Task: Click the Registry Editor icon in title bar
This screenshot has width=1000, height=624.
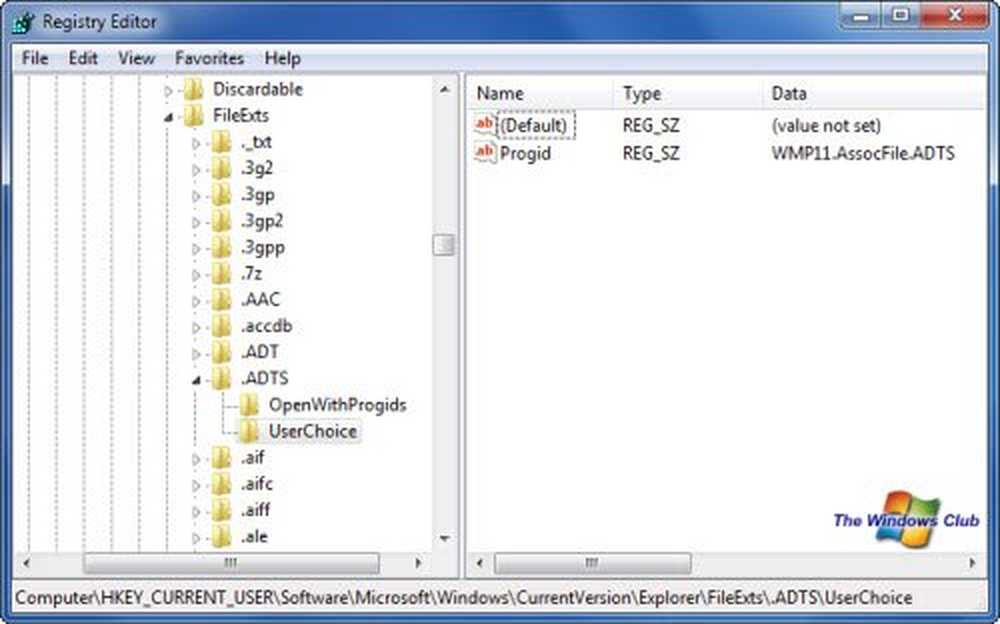Action: pyautogui.click(x=21, y=21)
